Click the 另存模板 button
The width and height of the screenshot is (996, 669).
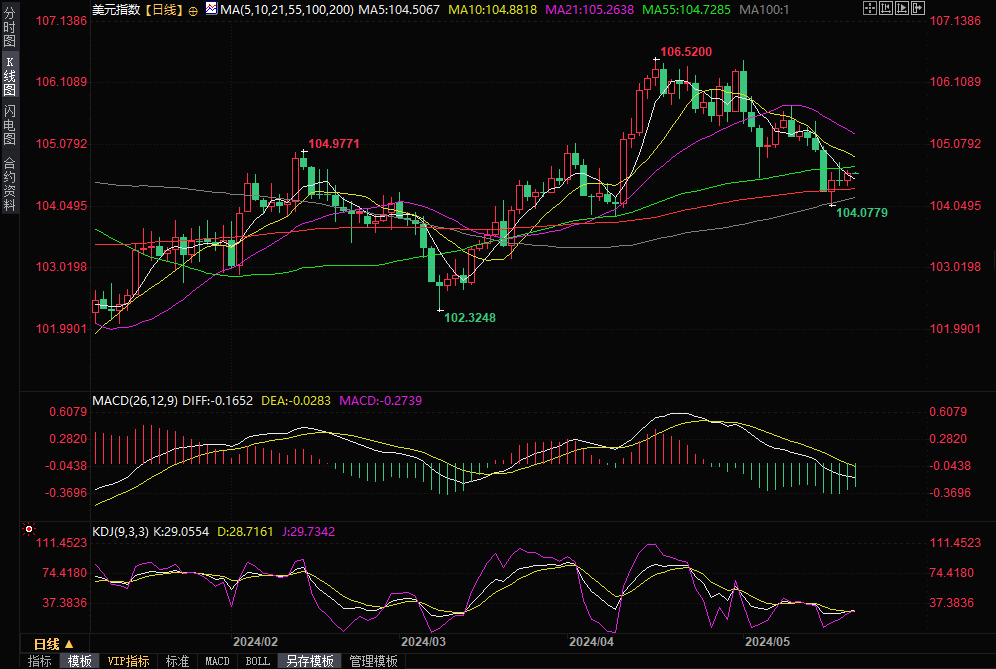pyautogui.click(x=309, y=661)
